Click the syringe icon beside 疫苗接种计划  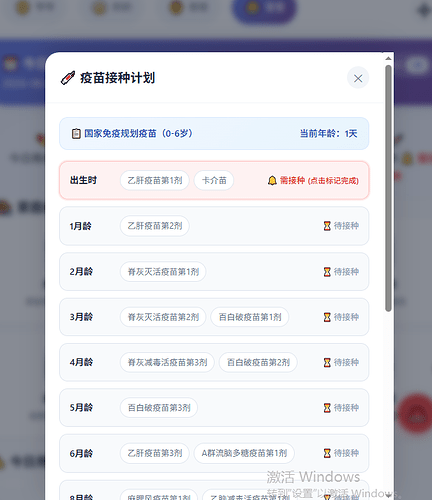click(x=68, y=78)
